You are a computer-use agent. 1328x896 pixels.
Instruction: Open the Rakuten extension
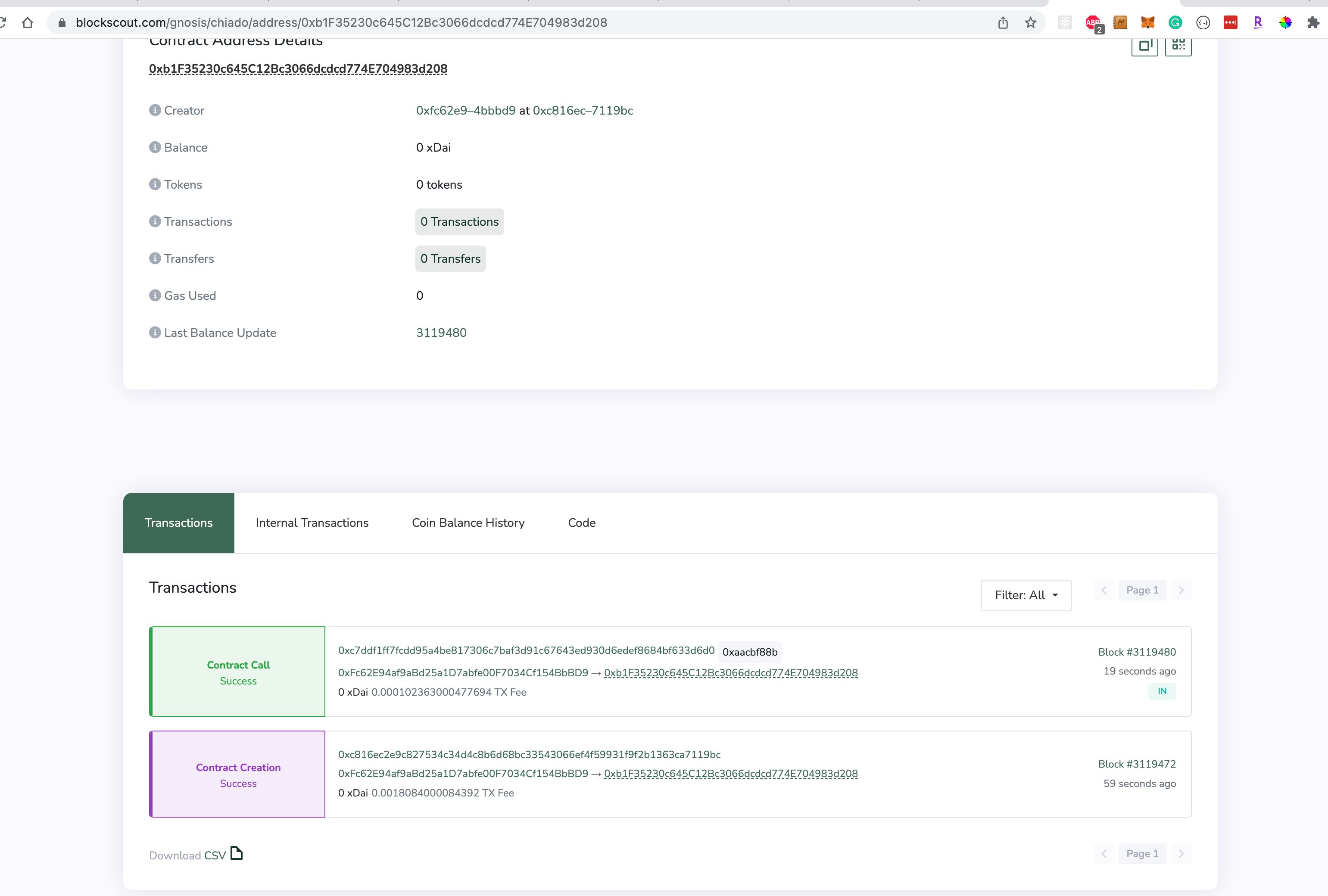click(1258, 22)
